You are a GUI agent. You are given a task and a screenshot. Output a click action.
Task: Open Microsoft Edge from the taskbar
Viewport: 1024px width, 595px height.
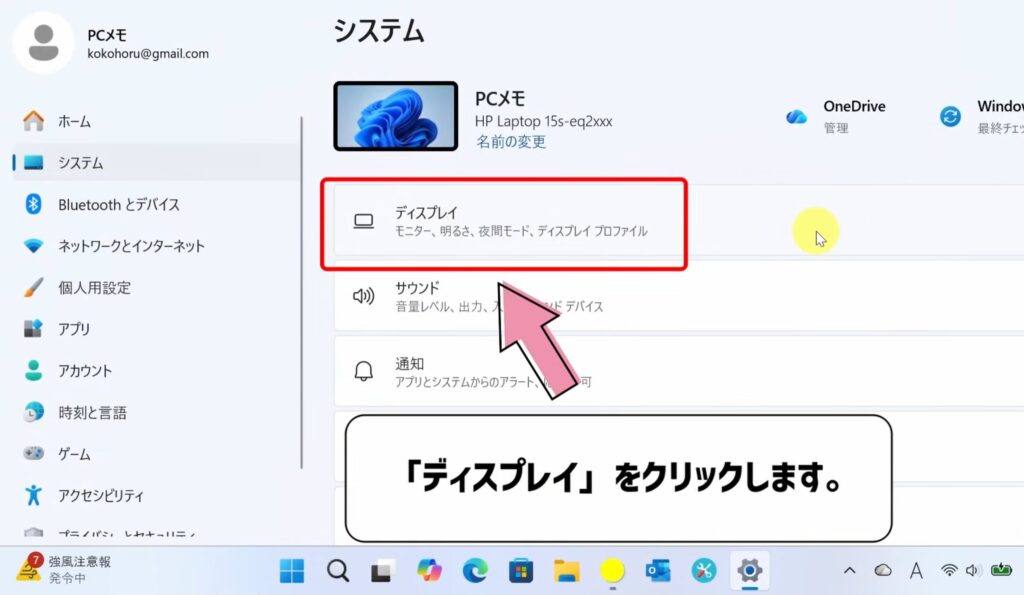point(476,571)
